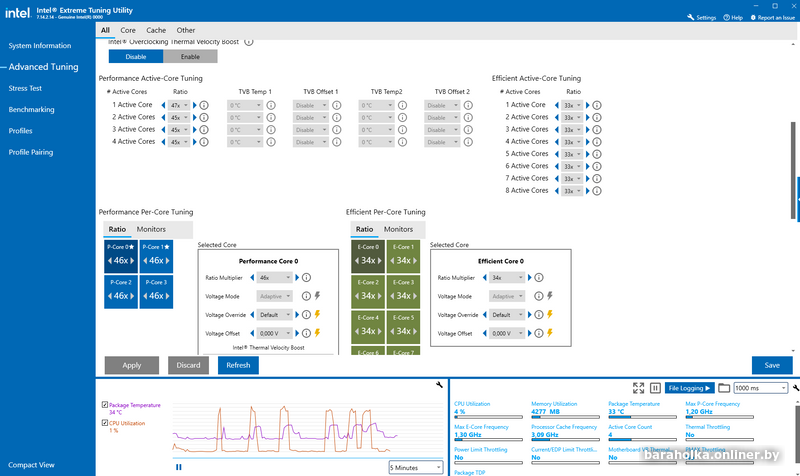Viewport: 800px width, 476px height.
Task: Start File Logging
Action: tap(689, 388)
